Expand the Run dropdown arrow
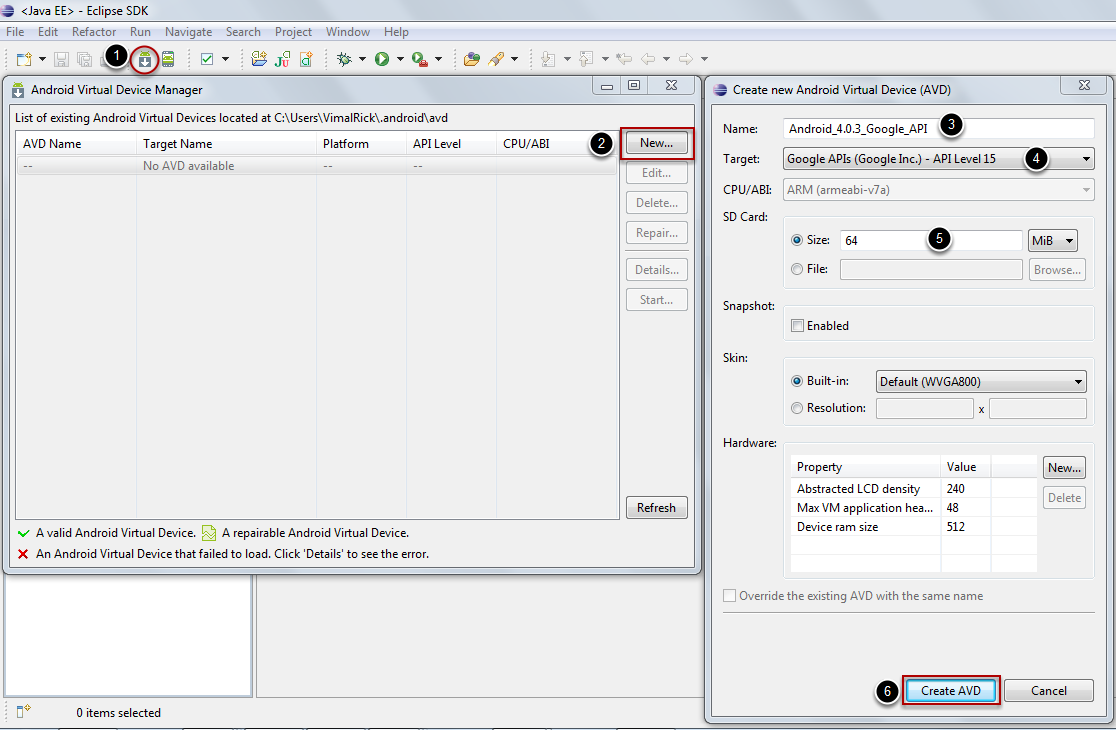Screen dimensions: 1116x730 400,59
